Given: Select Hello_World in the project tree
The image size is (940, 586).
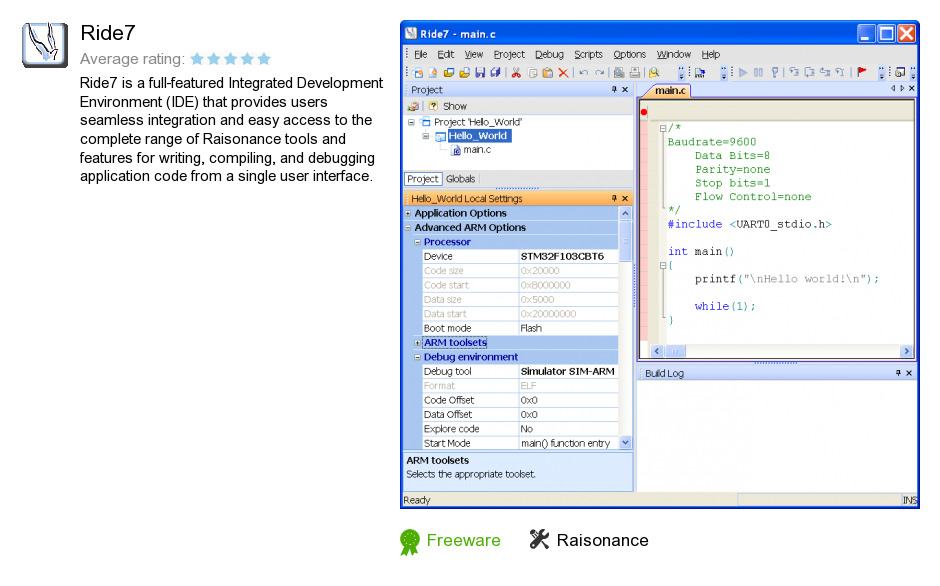Looking at the screenshot, I should [x=478, y=136].
